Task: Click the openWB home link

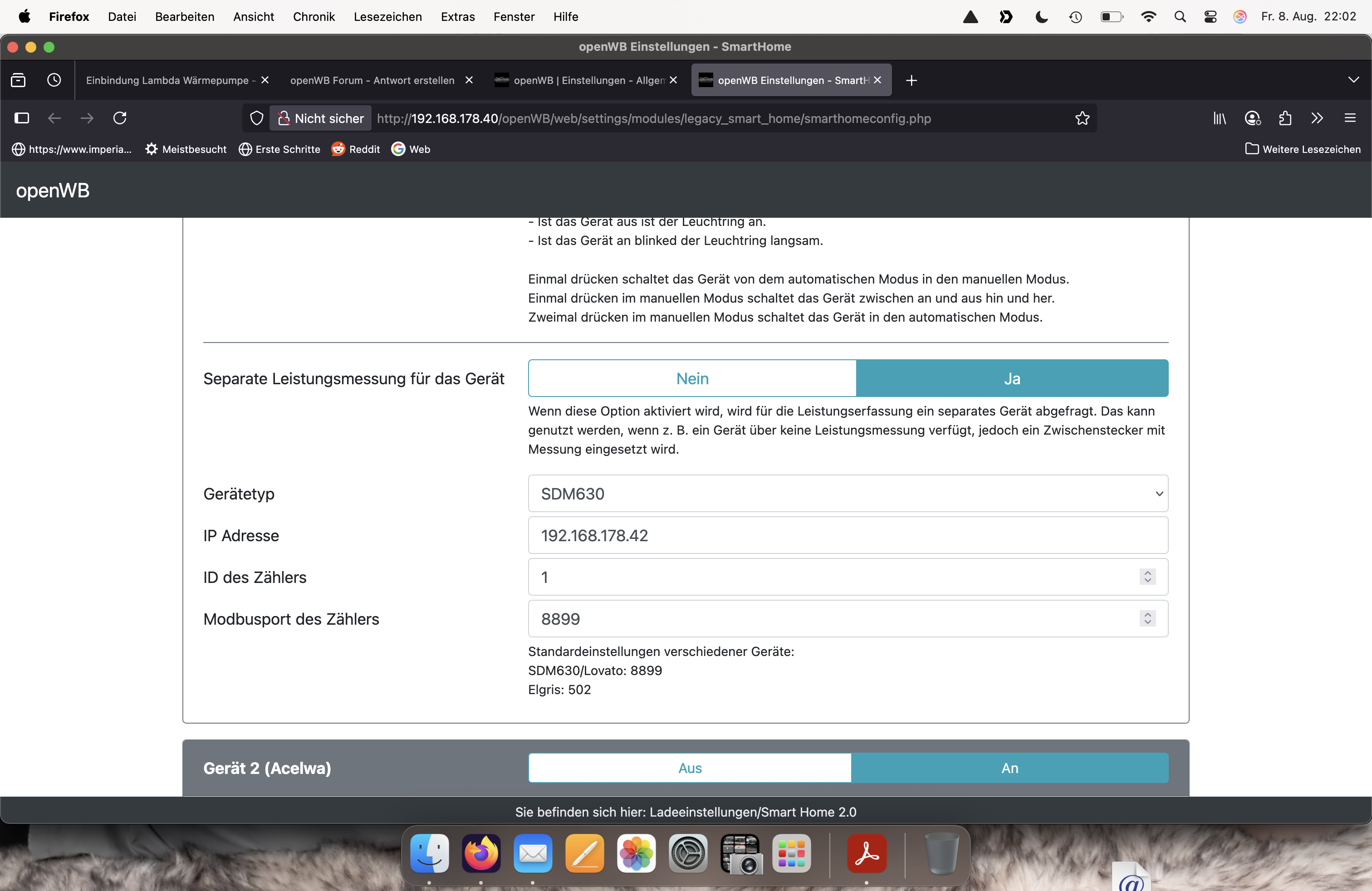Action: [x=53, y=191]
